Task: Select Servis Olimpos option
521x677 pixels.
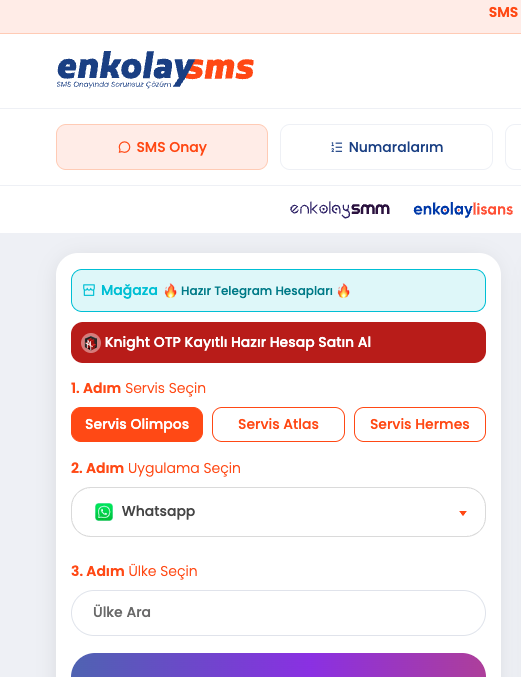Action: tap(137, 424)
